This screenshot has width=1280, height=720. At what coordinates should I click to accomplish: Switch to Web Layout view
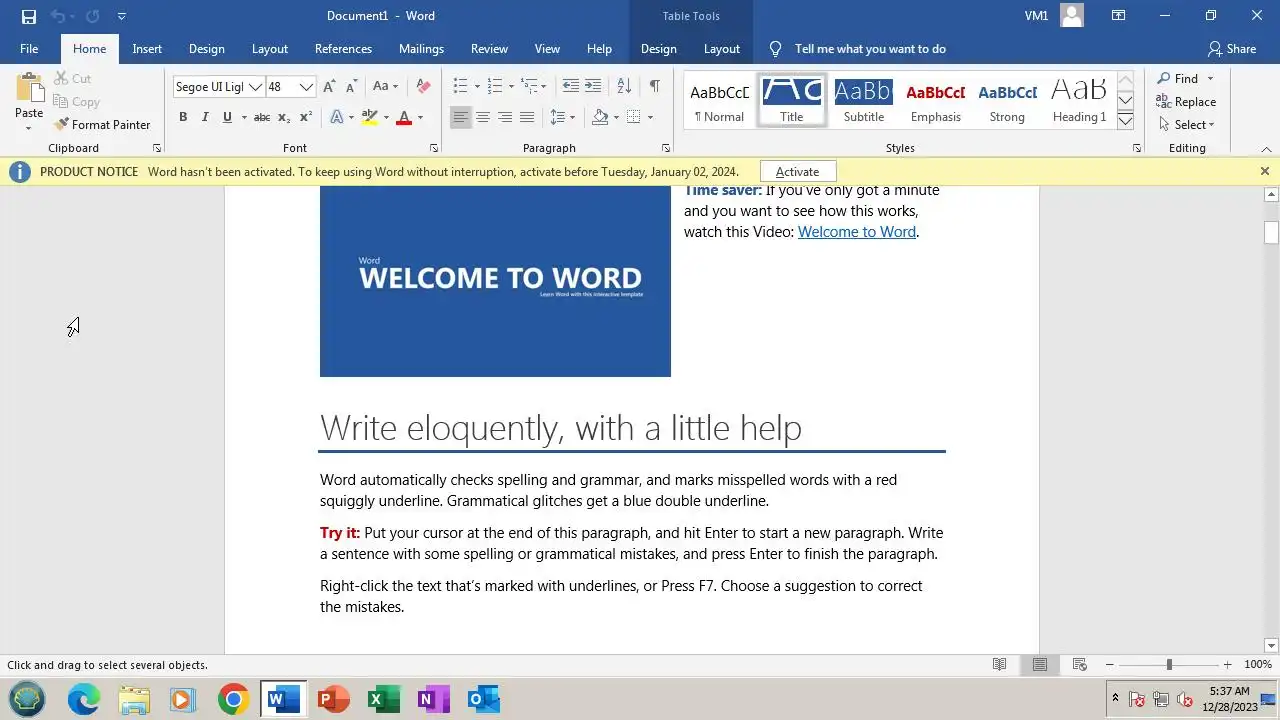click(1080, 665)
